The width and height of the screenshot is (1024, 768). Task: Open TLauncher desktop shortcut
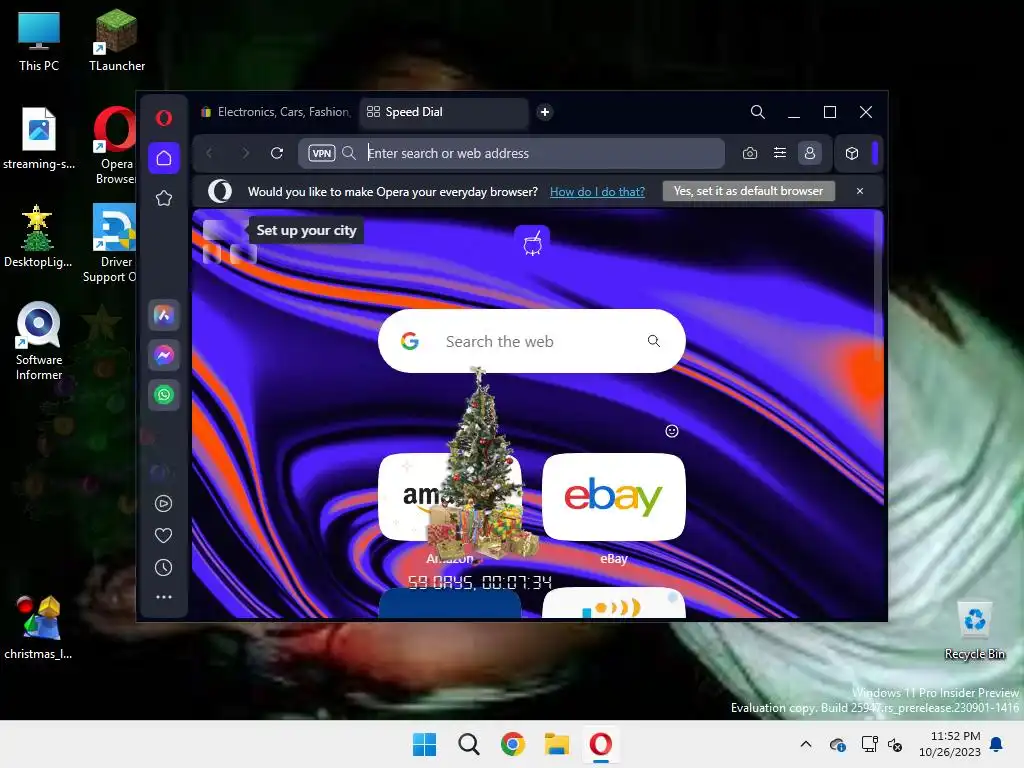(117, 40)
